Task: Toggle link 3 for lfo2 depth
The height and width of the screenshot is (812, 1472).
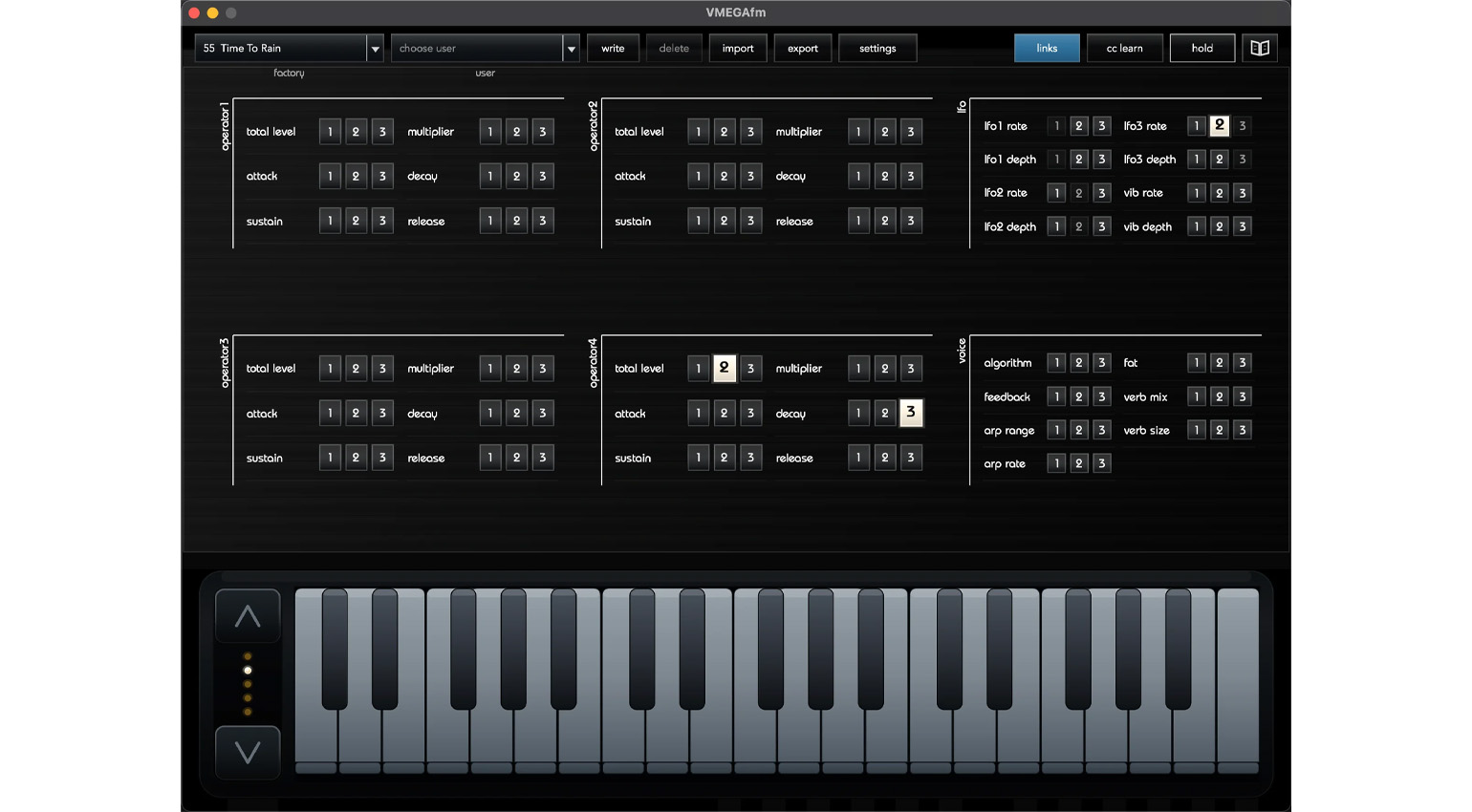Action: click(x=1101, y=226)
